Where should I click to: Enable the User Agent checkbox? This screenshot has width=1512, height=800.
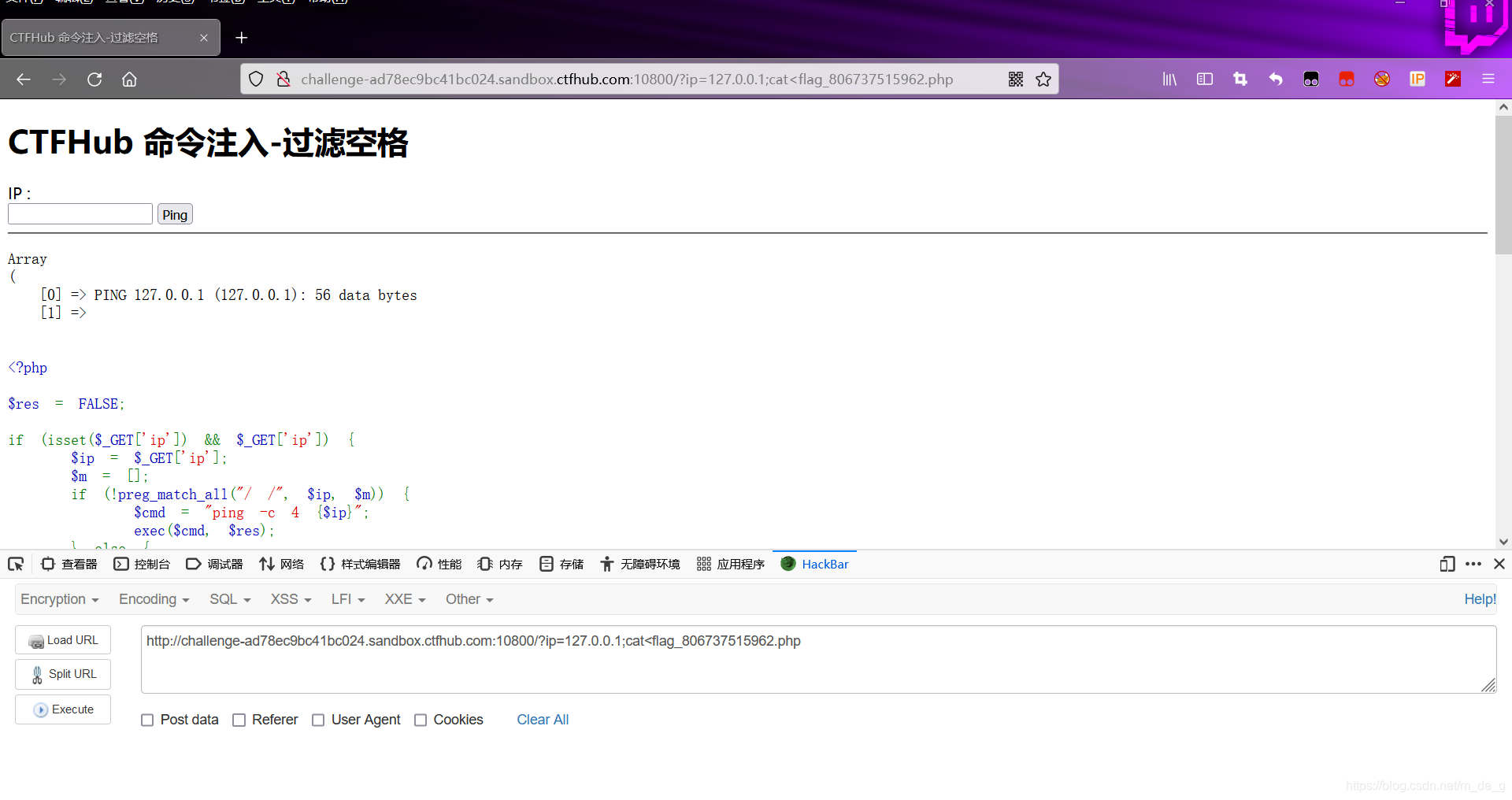click(x=318, y=720)
